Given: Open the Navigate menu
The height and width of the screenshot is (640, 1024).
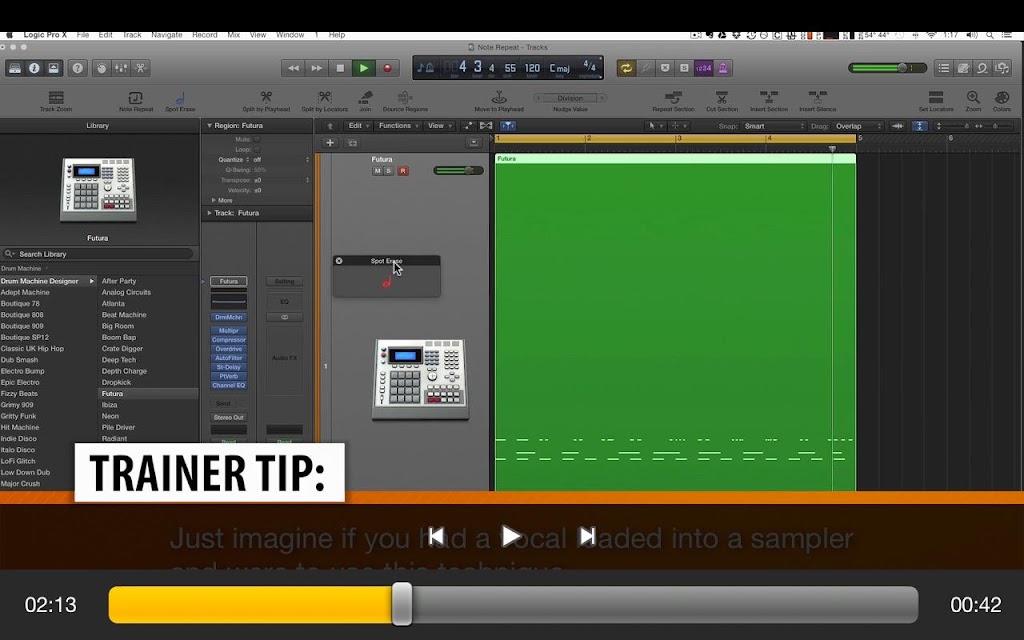Looking at the screenshot, I should coord(167,35).
